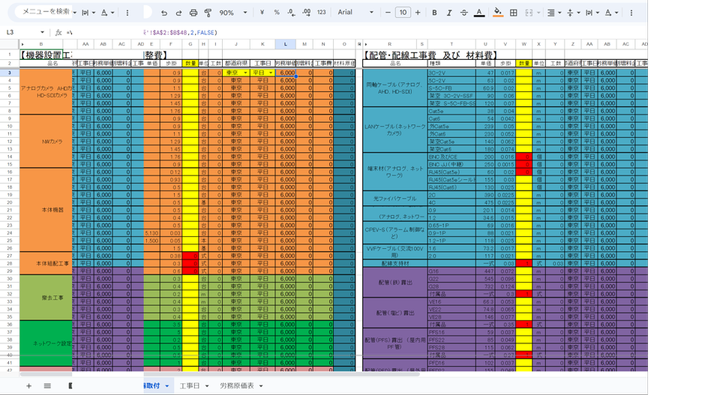The image size is (720, 395).
Task: Select column L header
Action: pos(285,44)
